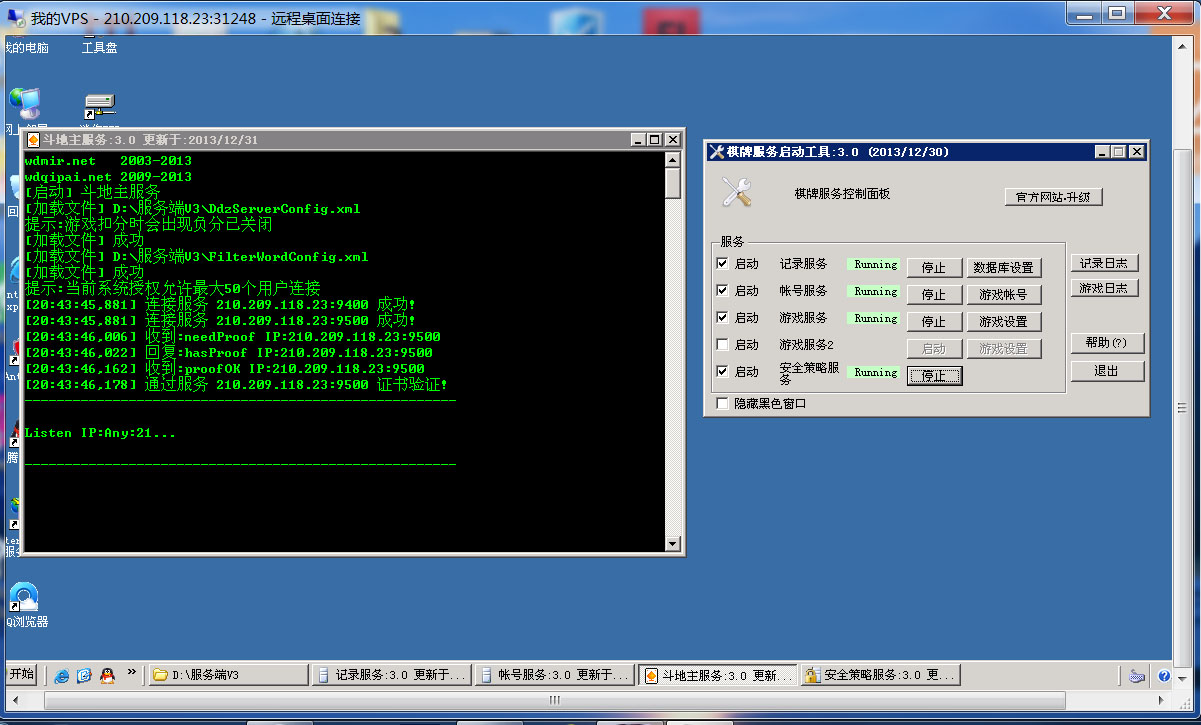Open the Windows 开始 menu

22,675
